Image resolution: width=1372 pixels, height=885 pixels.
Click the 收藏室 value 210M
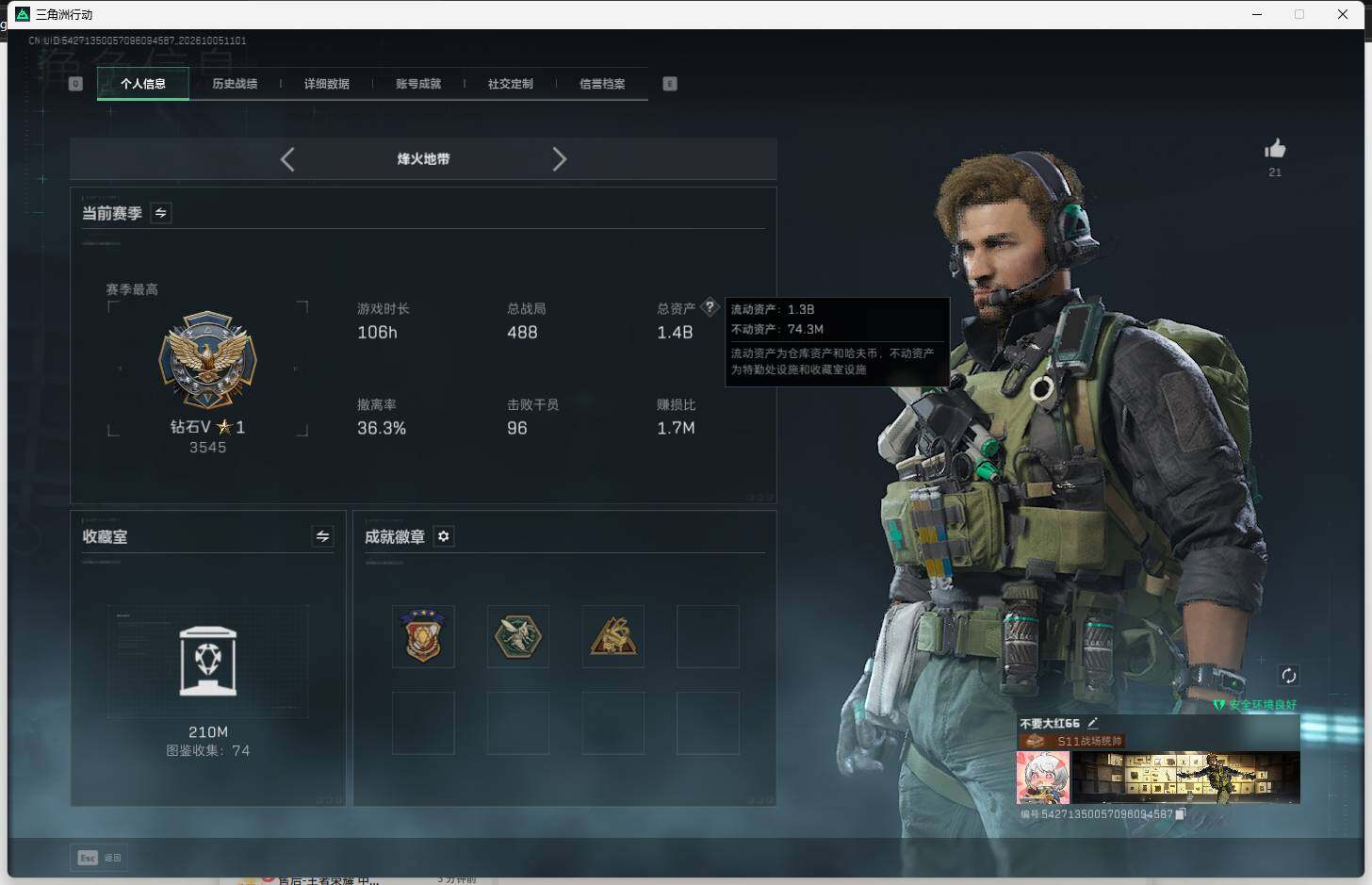(x=208, y=732)
